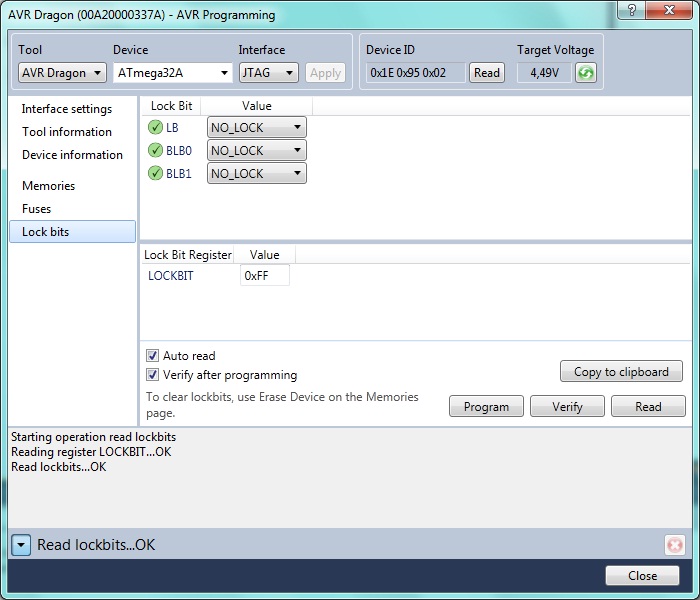Click the Lock Bit Register column header
Screen dimensions: 700x600
coord(188,255)
